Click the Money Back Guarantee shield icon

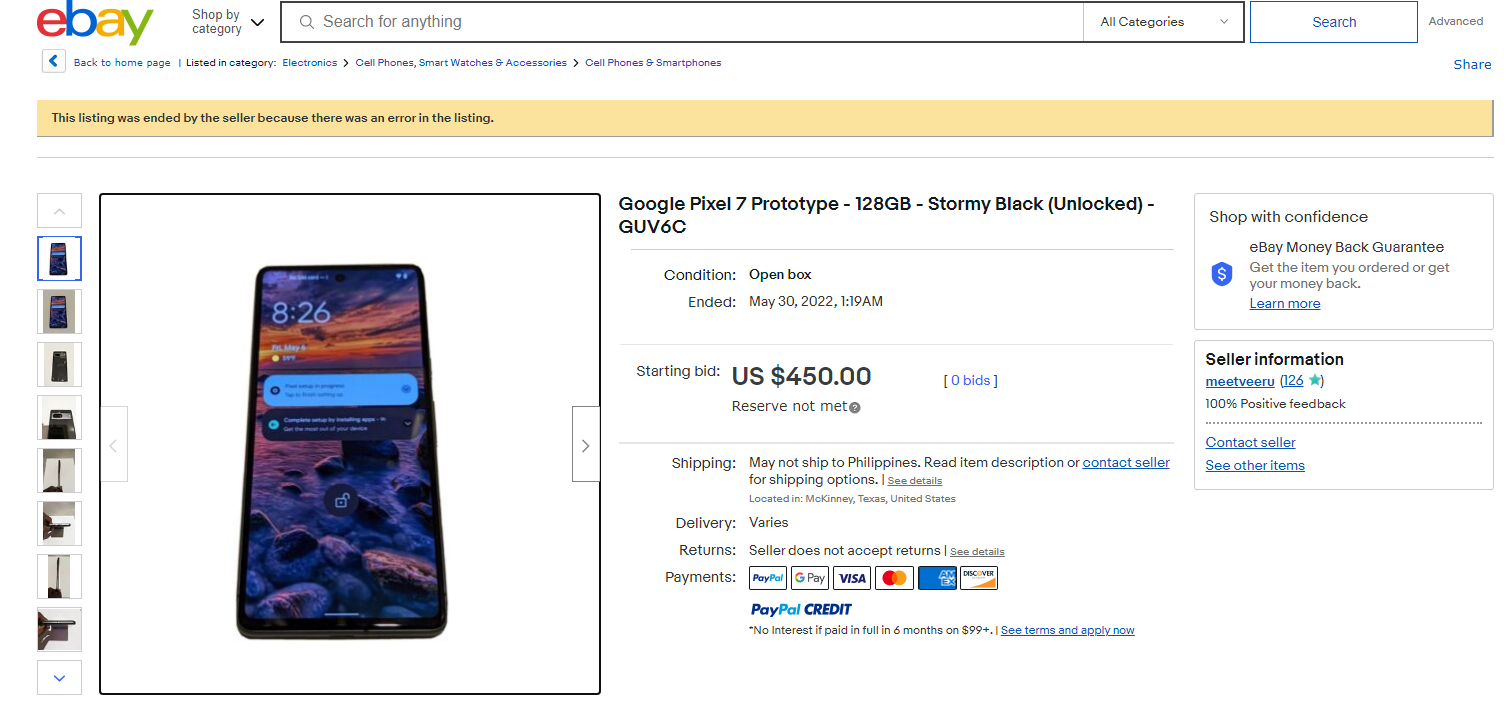1222,274
